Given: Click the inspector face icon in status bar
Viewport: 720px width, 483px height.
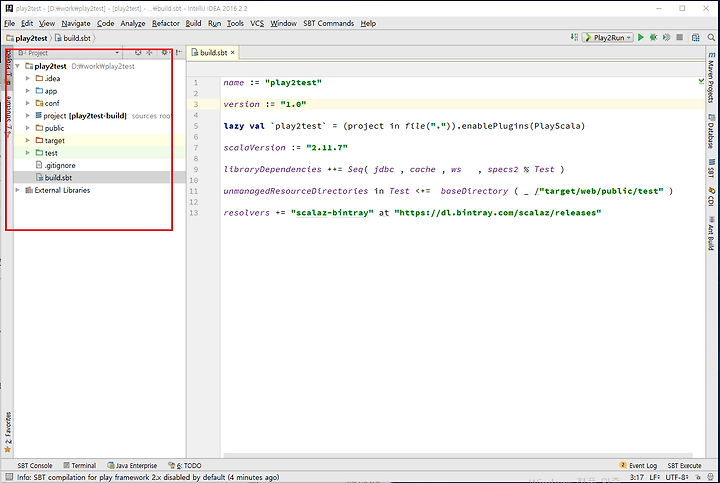Looking at the screenshot, I should pos(710,477).
